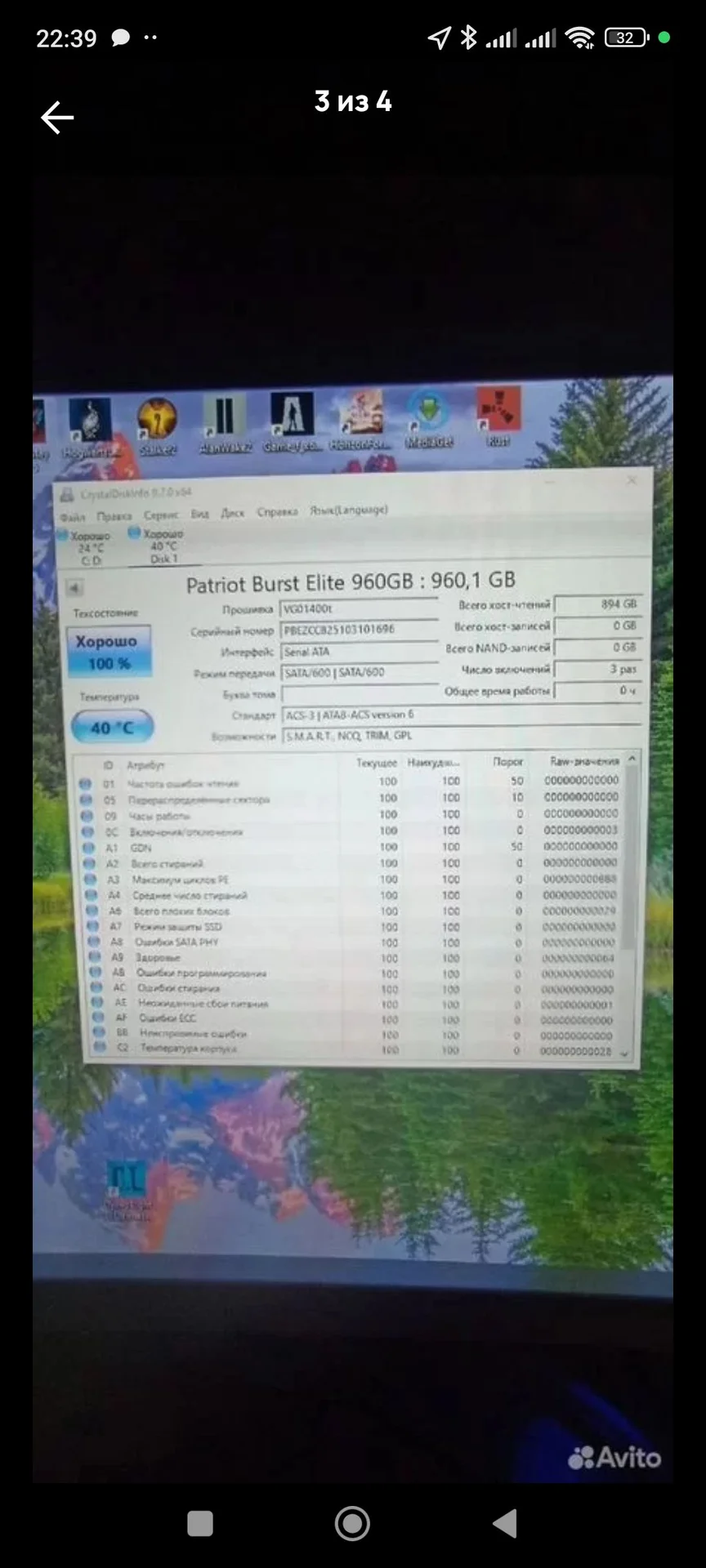Screen dimensions: 706x1568
Task: Open the Справка menu
Action: [277, 512]
